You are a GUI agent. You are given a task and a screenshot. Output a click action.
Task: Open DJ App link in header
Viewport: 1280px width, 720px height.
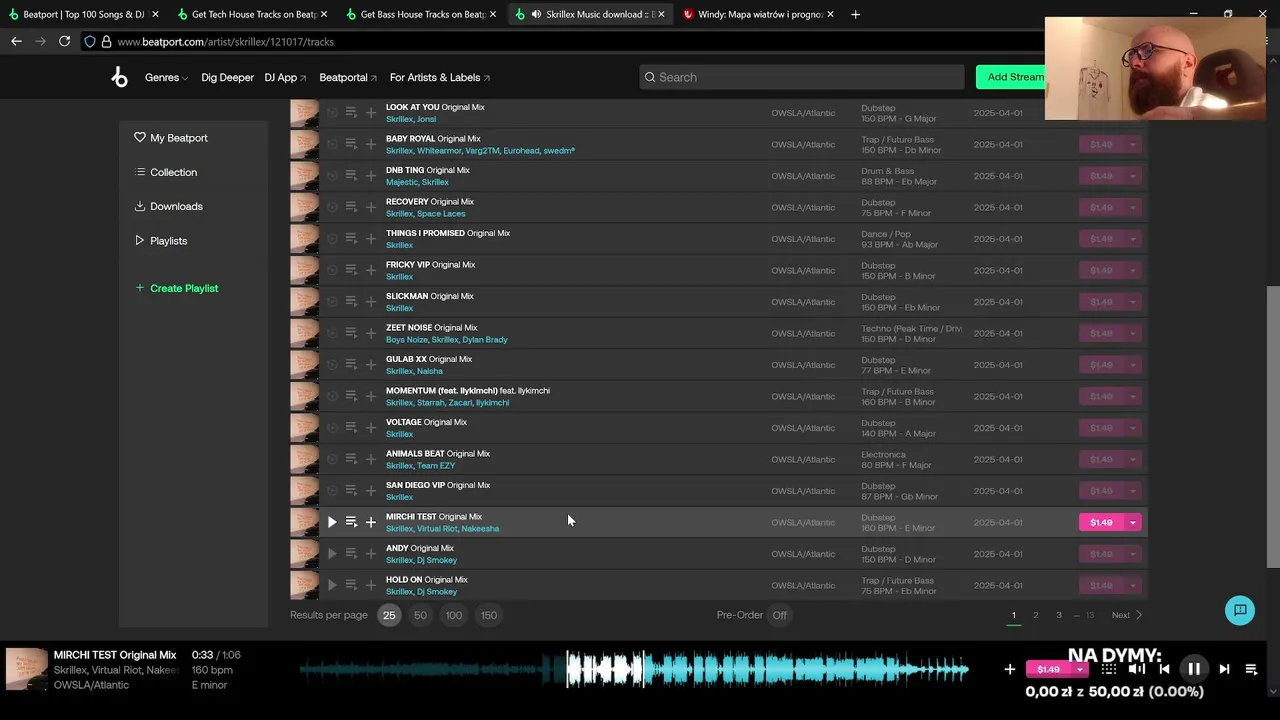[x=285, y=77]
